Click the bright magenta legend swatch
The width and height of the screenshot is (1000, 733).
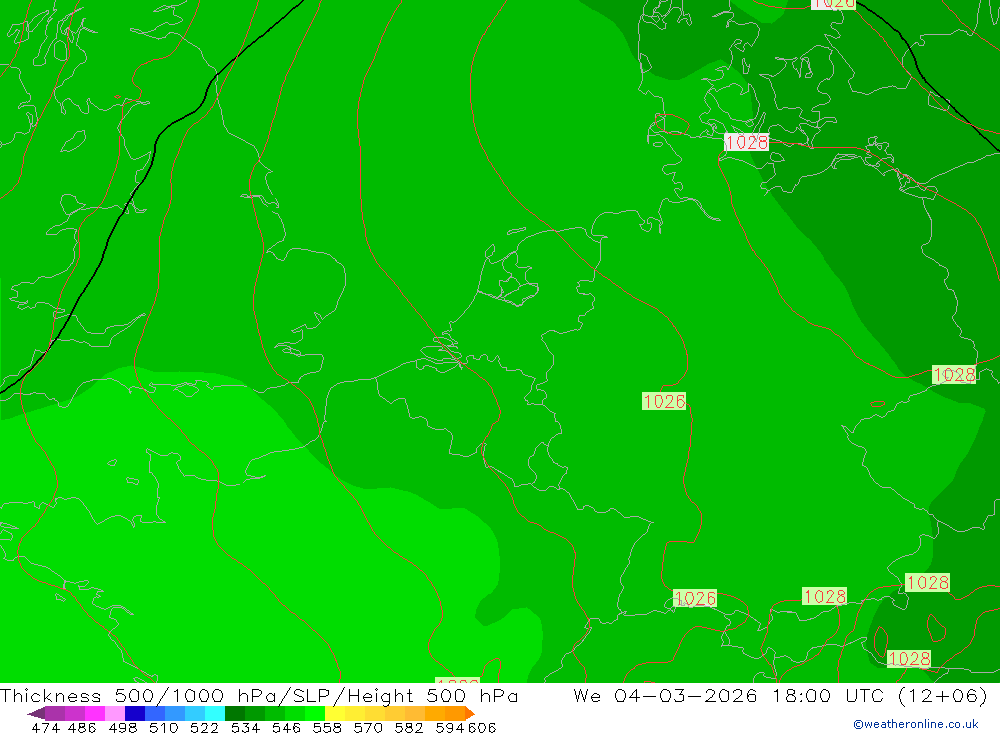(95, 713)
